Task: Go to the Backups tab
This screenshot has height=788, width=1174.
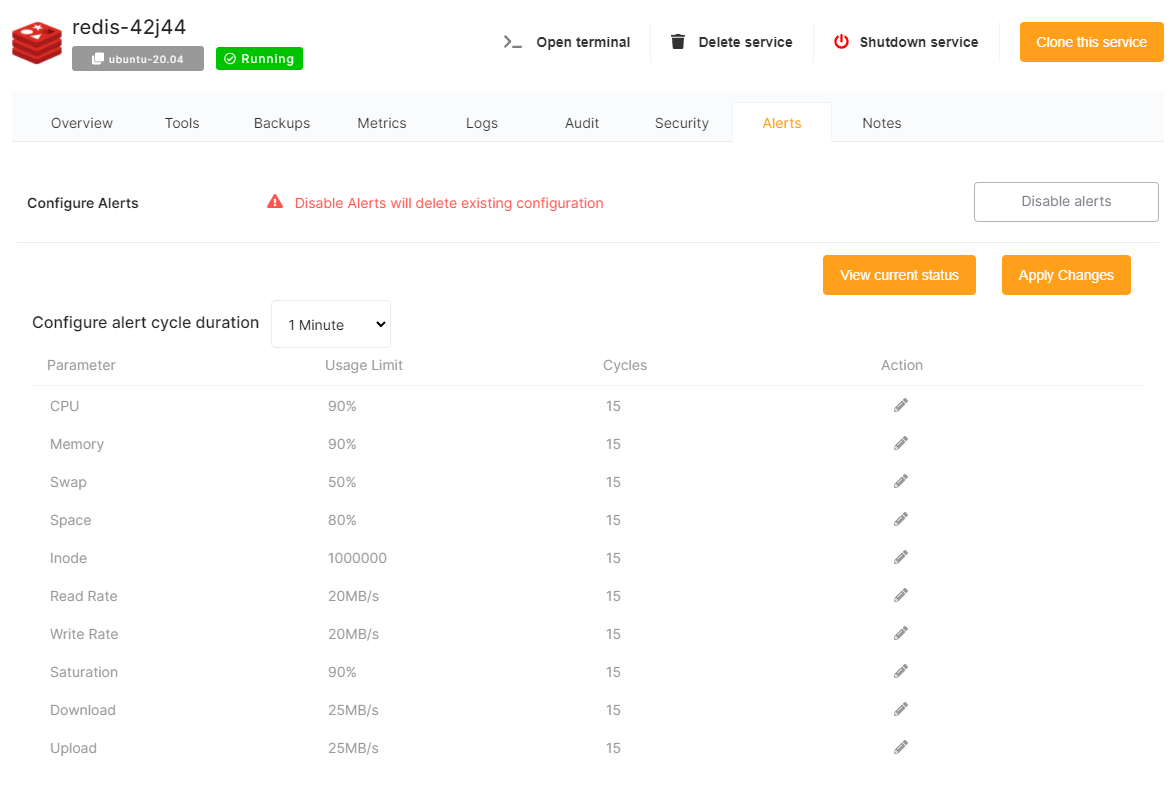Action: tap(282, 123)
